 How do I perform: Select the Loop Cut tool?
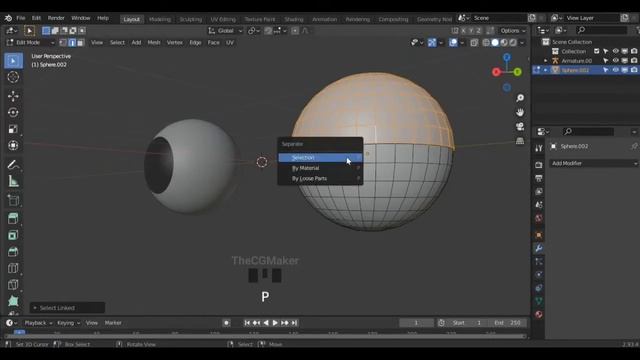tap(13, 268)
